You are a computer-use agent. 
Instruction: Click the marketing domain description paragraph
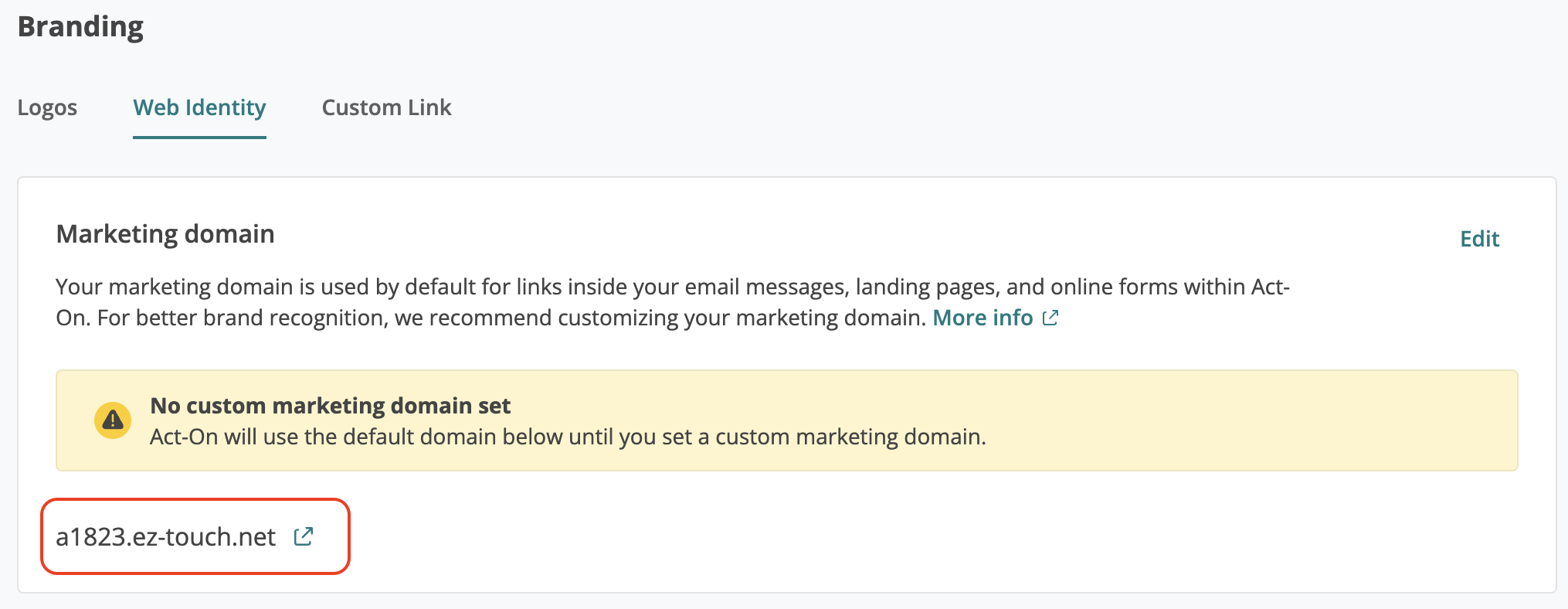673,302
